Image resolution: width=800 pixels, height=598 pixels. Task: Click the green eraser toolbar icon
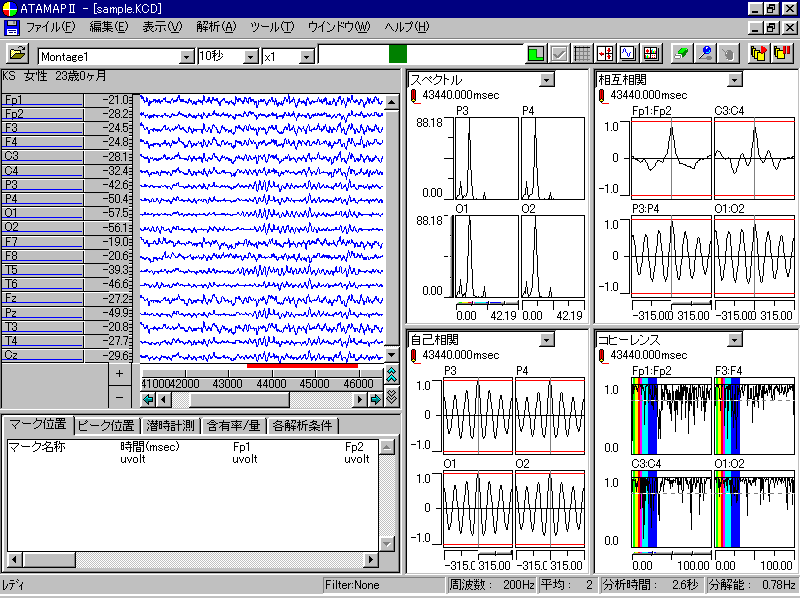coord(681,55)
